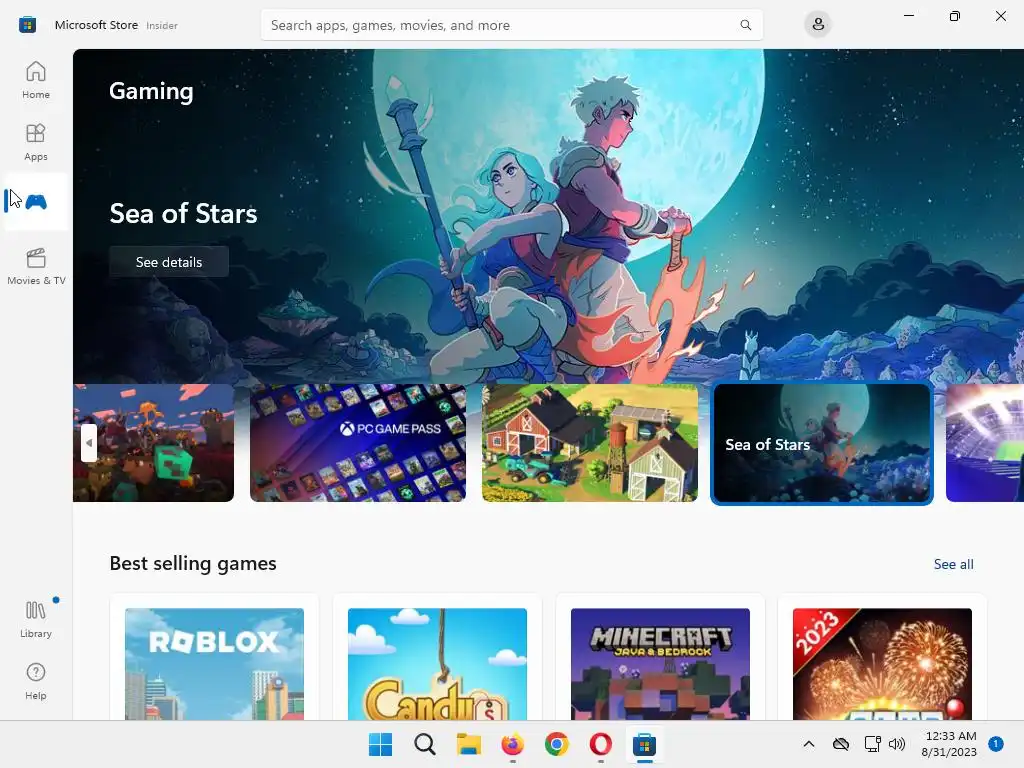
Task: Click the Microsoft Store logo icon
Action: 27,25
